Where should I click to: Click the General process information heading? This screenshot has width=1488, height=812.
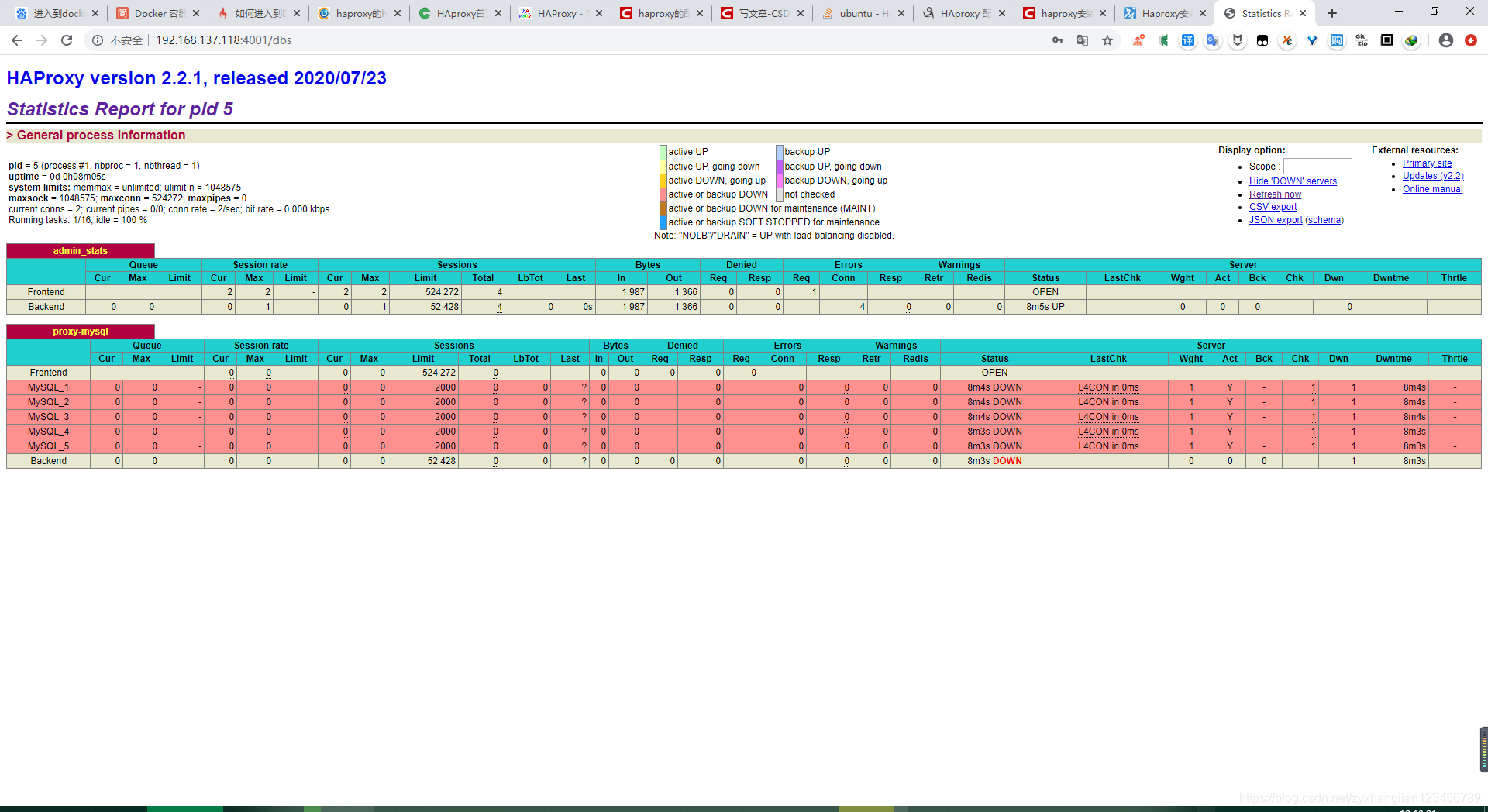(101, 135)
